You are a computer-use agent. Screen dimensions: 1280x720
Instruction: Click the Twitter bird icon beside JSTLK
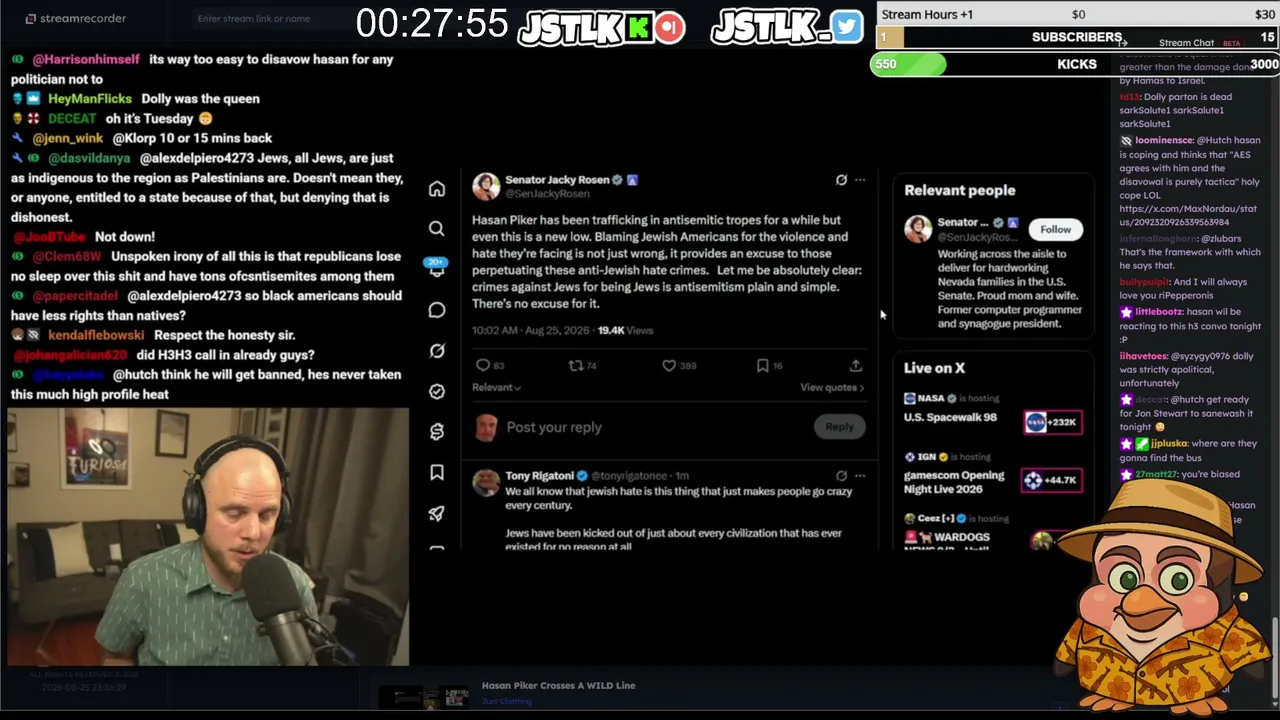(x=846, y=27)
